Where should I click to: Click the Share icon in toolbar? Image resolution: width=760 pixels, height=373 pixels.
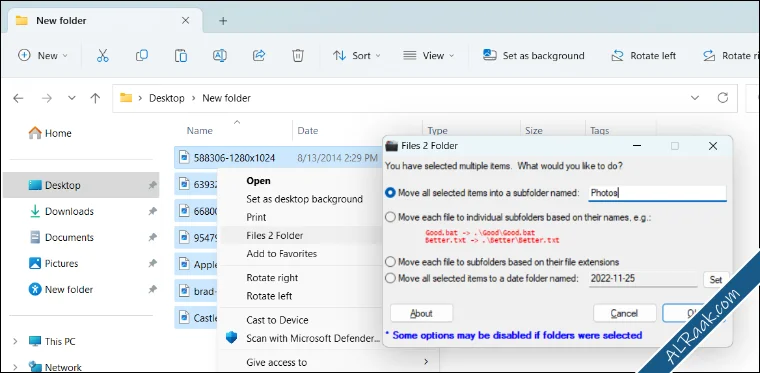(x=259, y=56)
